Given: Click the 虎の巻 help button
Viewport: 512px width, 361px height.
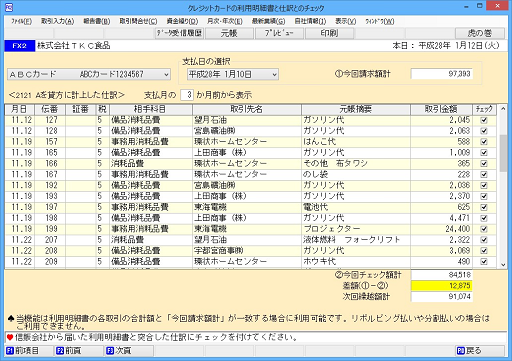Looking at the screenshot, I should [x=480, y=33].
